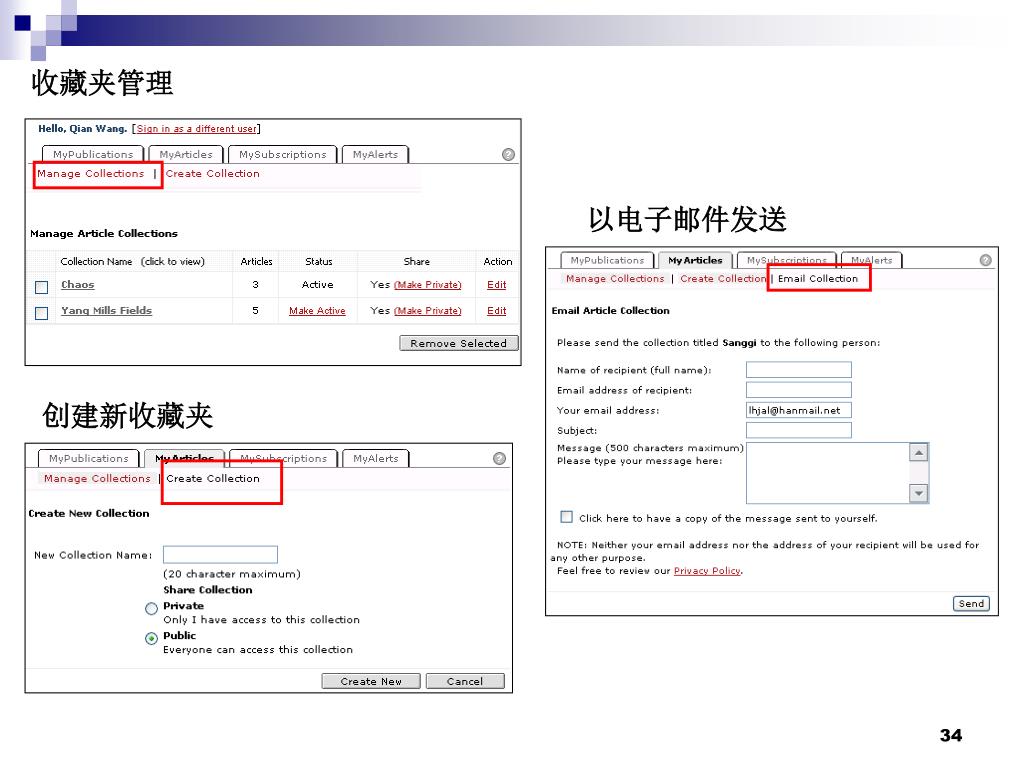Click the Remove Selected button
The height and width of the screenshot is (768, 1024).
[x=458, y=343]
